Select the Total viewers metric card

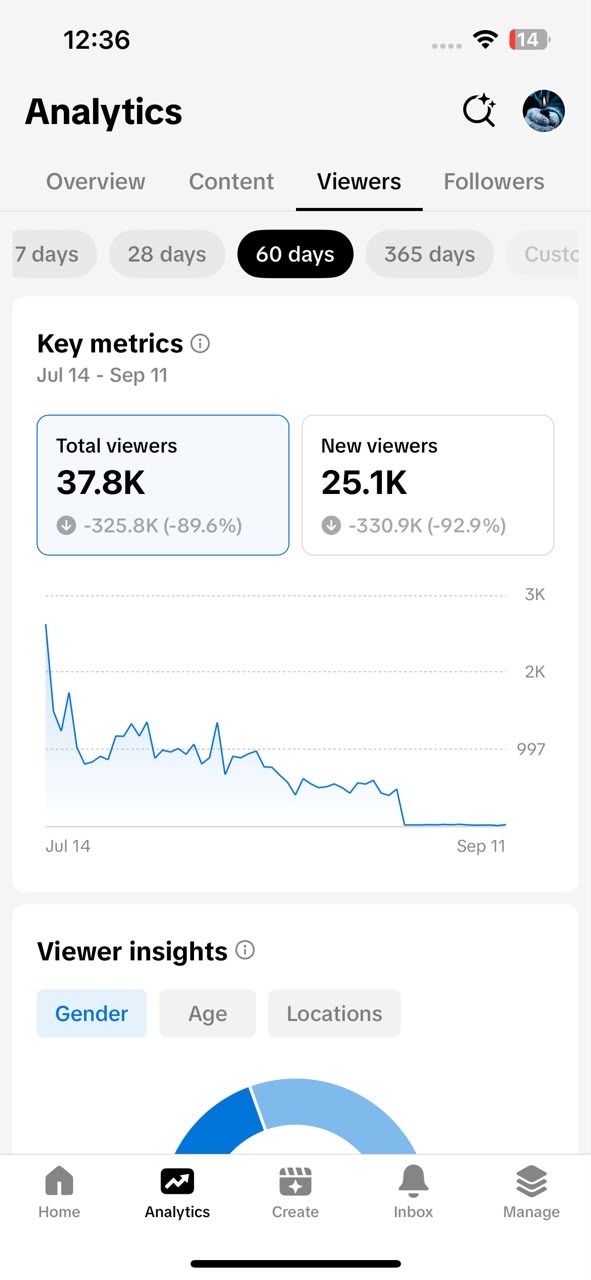tap(163, 485)
